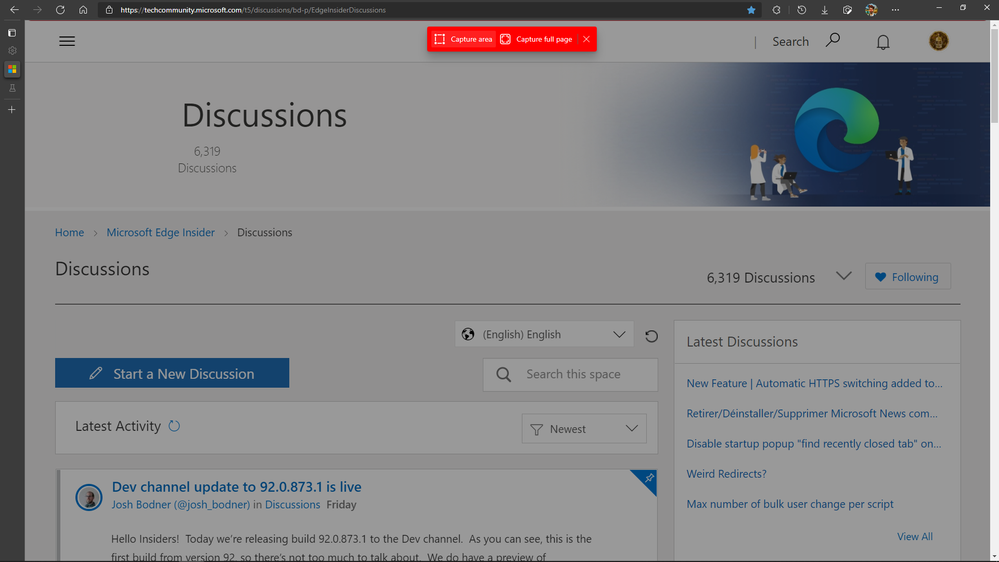999x562 pixels.
Task: Open the web capture toolbar icon
Action: click(847, 10)
